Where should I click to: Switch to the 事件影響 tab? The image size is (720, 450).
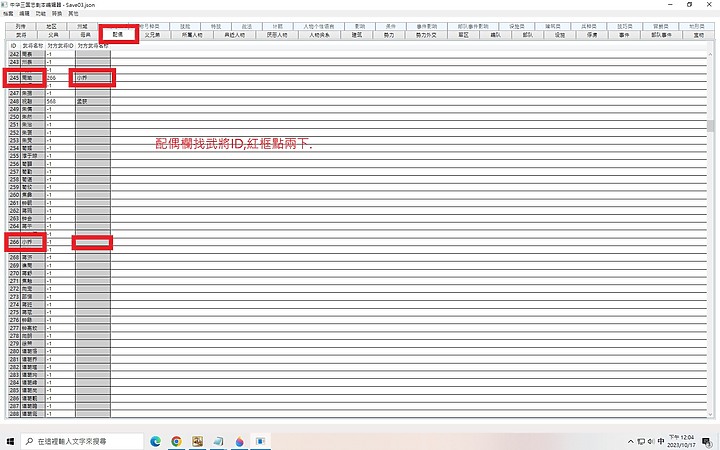[427, 27]
